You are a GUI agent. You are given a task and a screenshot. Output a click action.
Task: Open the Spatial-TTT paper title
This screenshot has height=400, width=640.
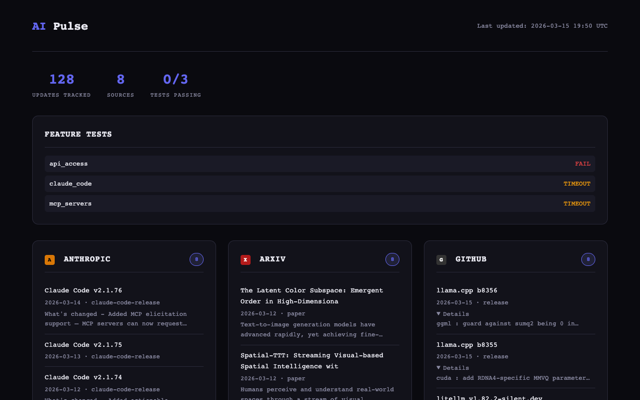(x=312, y=361)
